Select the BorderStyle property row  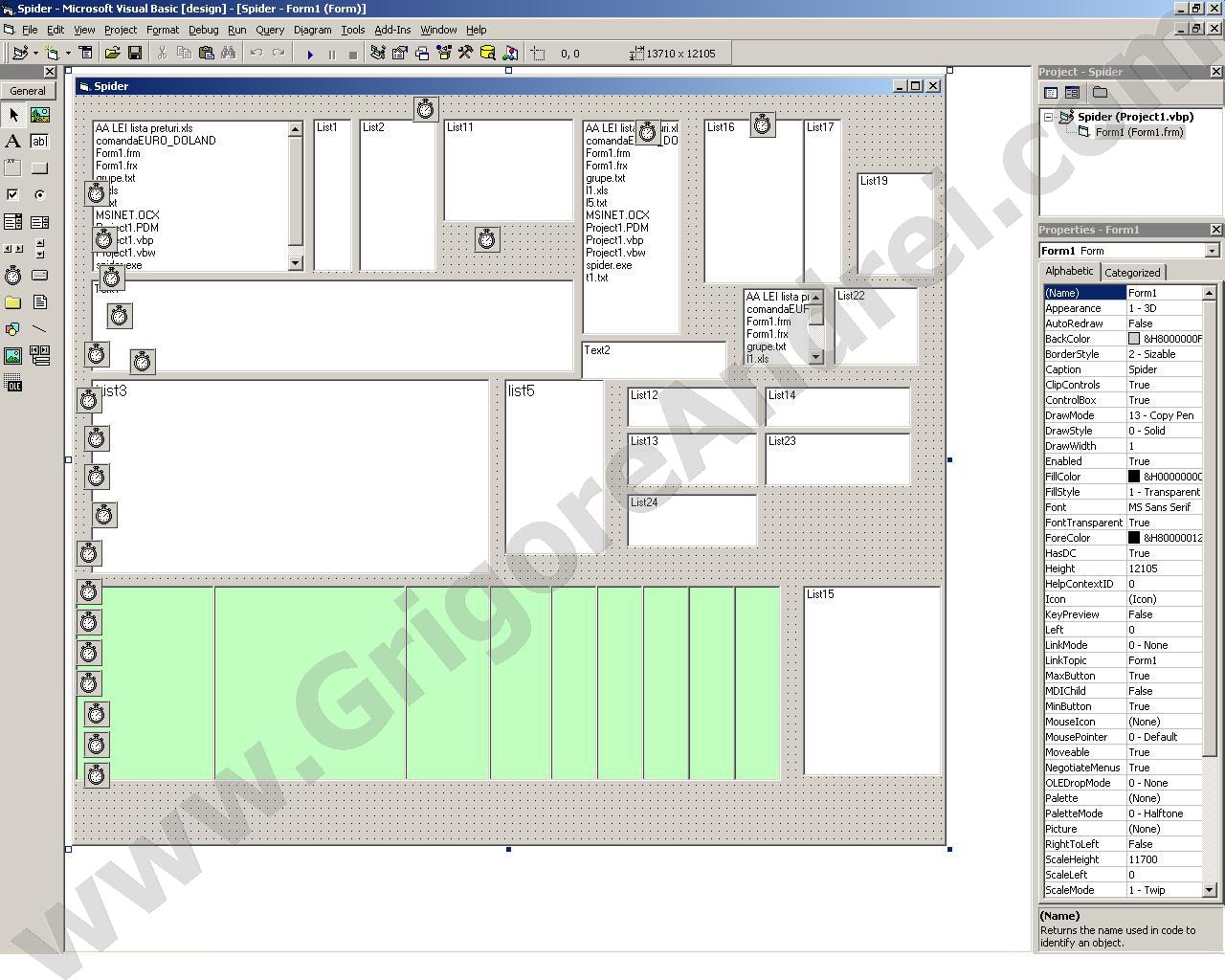1123,354
